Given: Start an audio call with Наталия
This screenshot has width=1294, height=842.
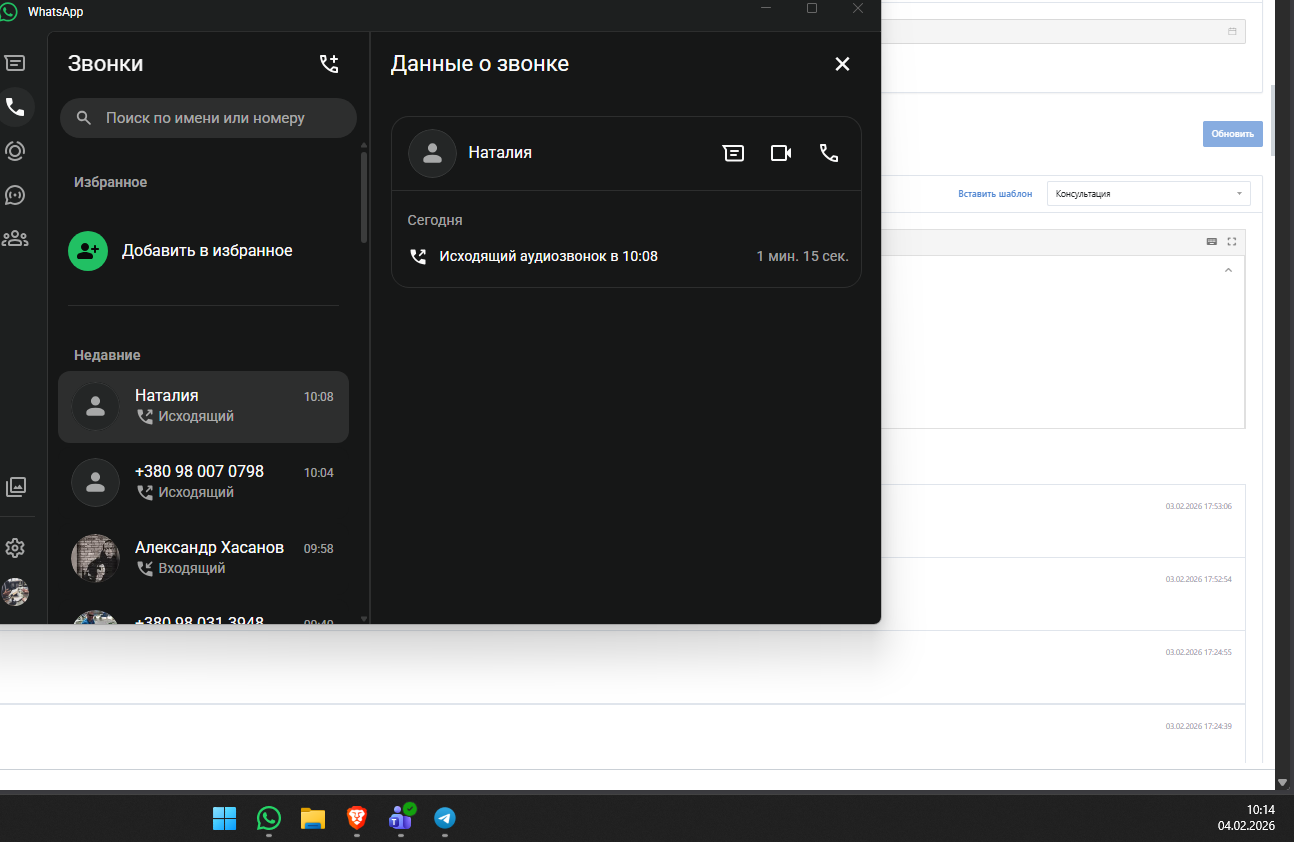Looking at the screenshot, I should point(829,153).
